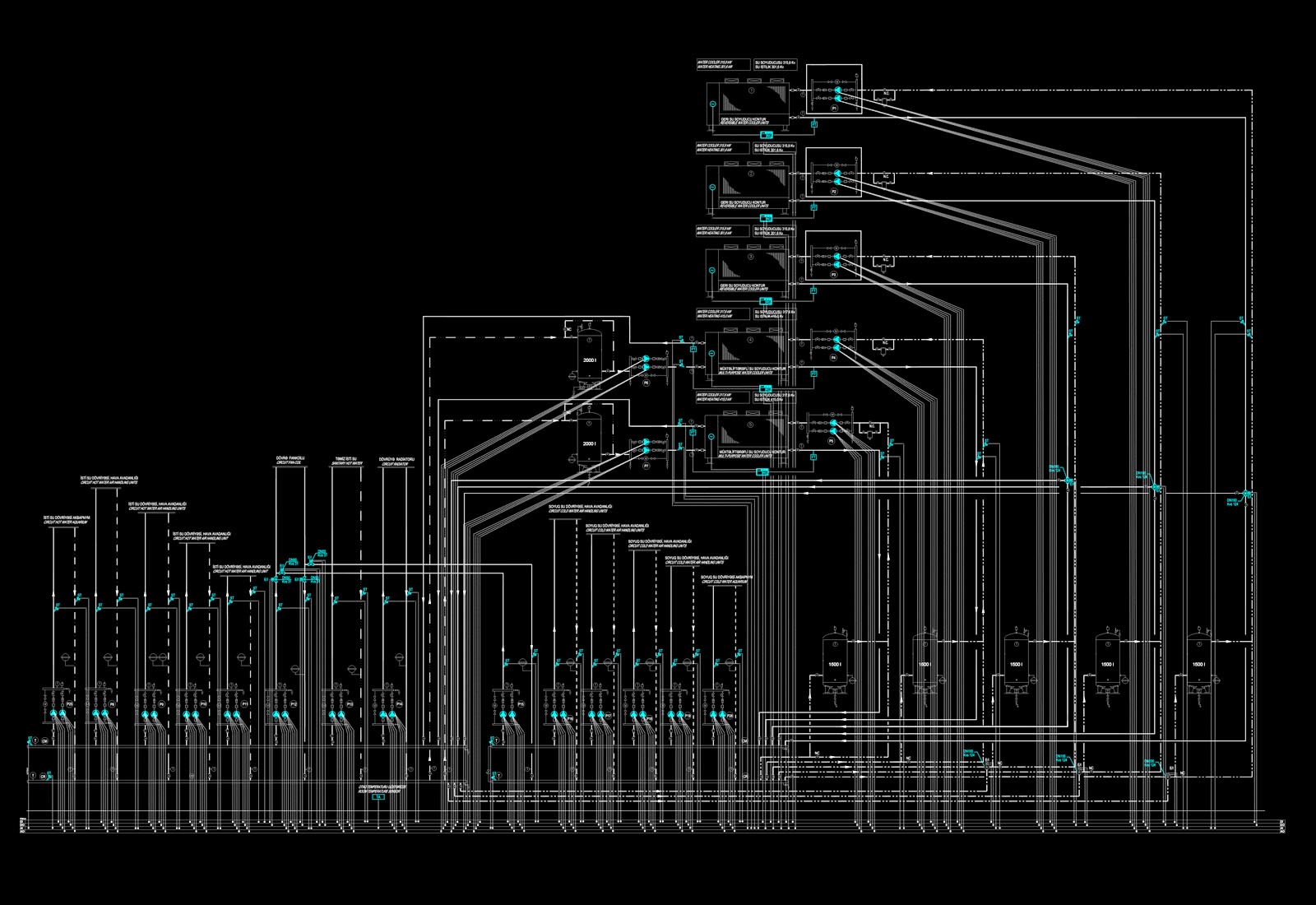Select the upper cyan pump symbol in P1 group
This screenshot has width=1316, height=905.
pos(837,90)
